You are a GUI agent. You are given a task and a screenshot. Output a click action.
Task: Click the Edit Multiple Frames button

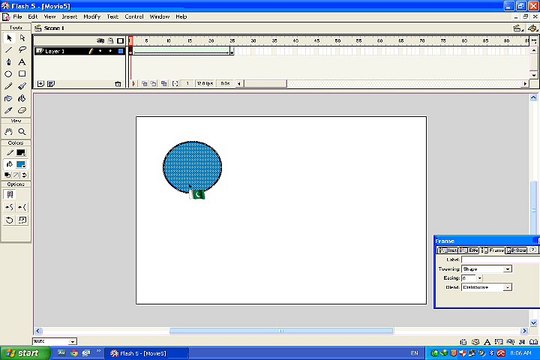164,83
